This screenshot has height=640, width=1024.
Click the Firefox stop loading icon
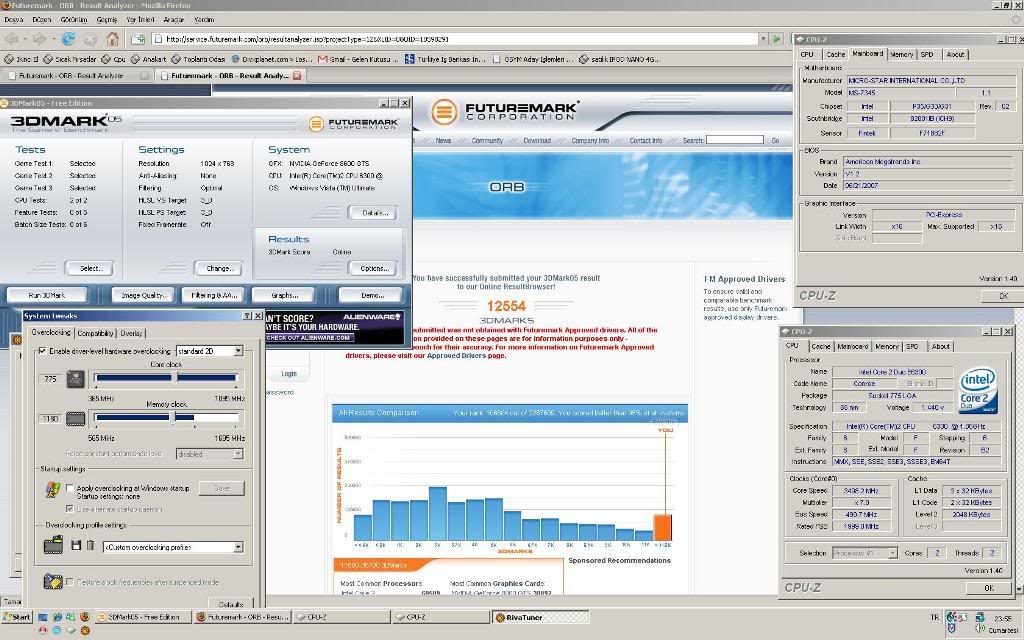tap(90, 39)
